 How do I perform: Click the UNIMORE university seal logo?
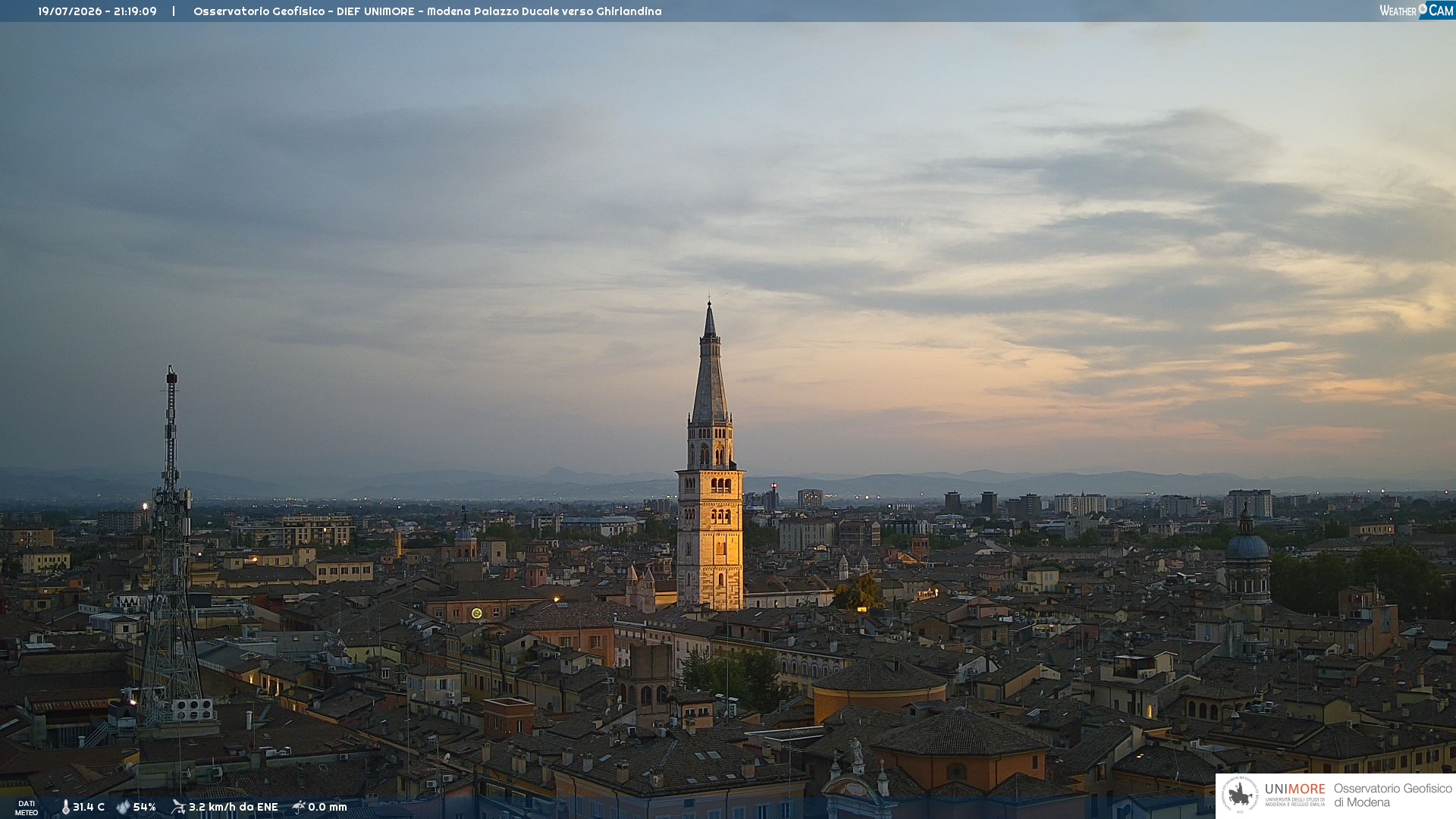pyautogui.click(x=1240, y=795)
